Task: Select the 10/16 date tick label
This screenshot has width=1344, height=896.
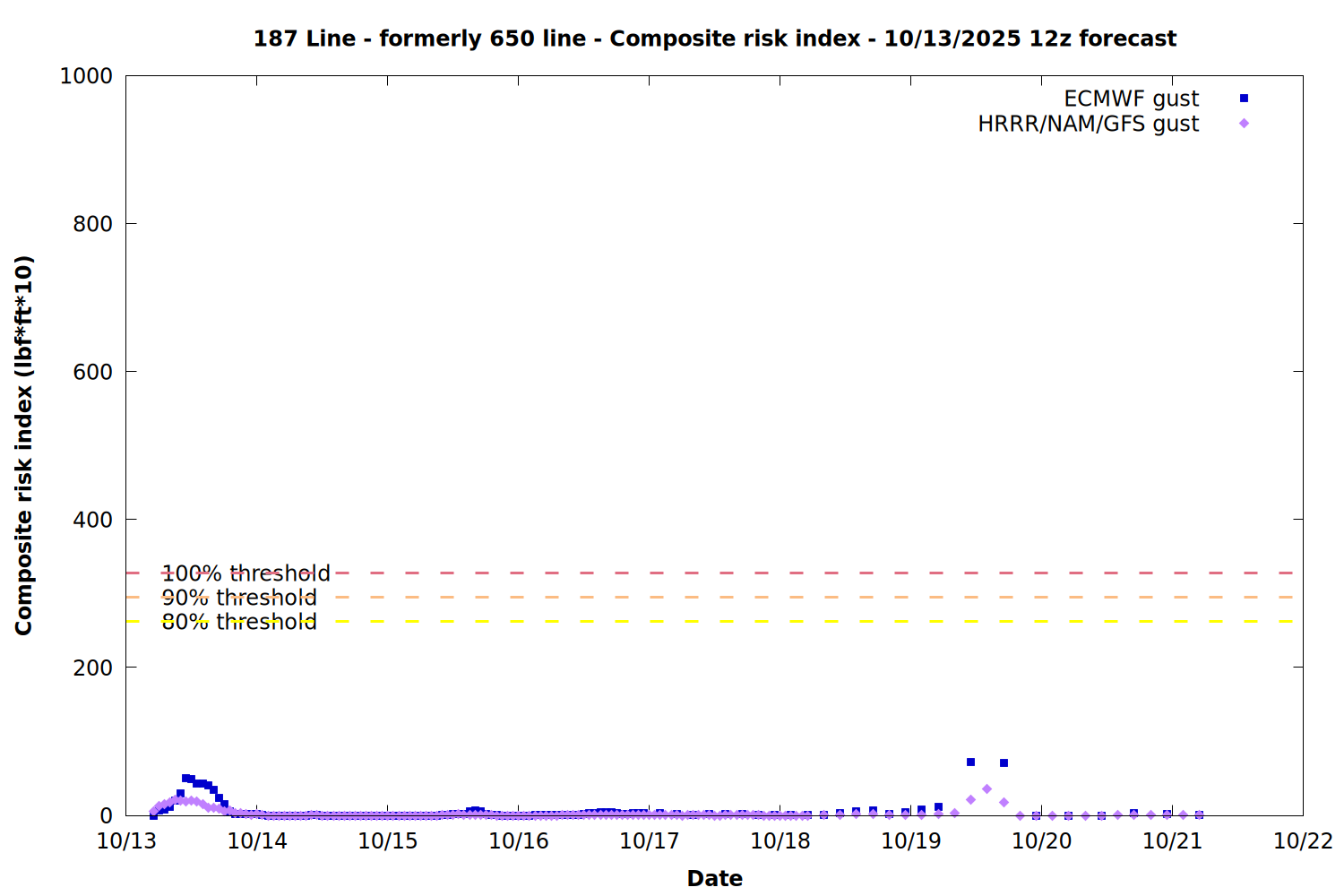Action: [519, 841]
